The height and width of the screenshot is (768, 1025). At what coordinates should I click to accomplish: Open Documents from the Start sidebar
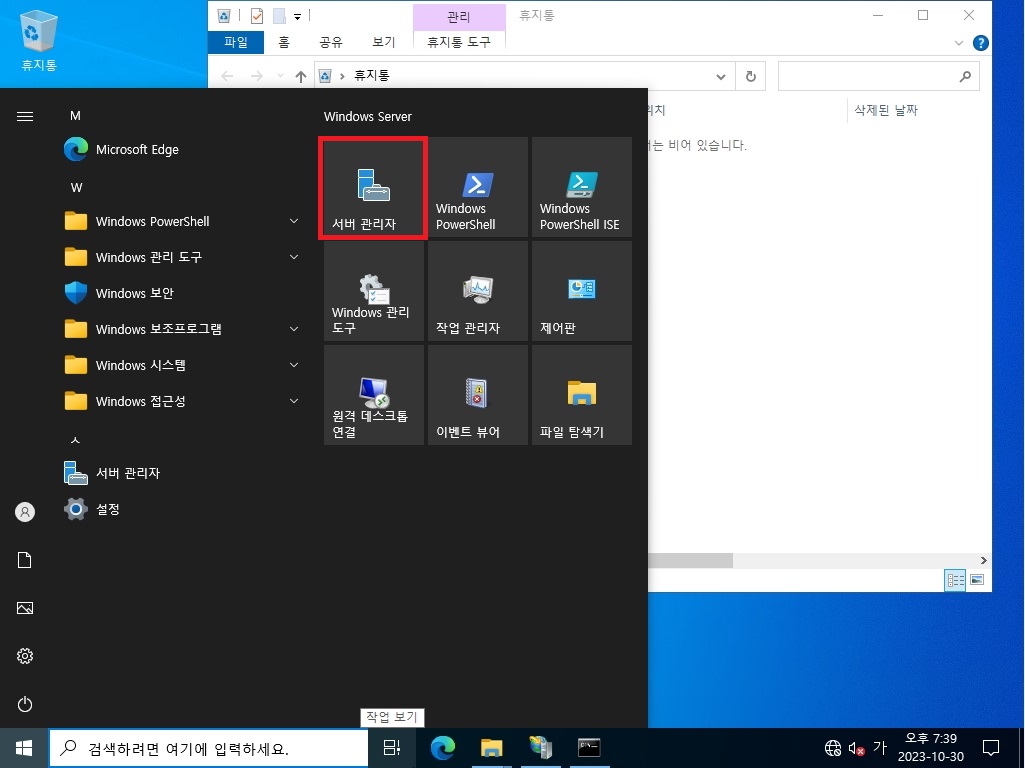(x=25, y=560)
